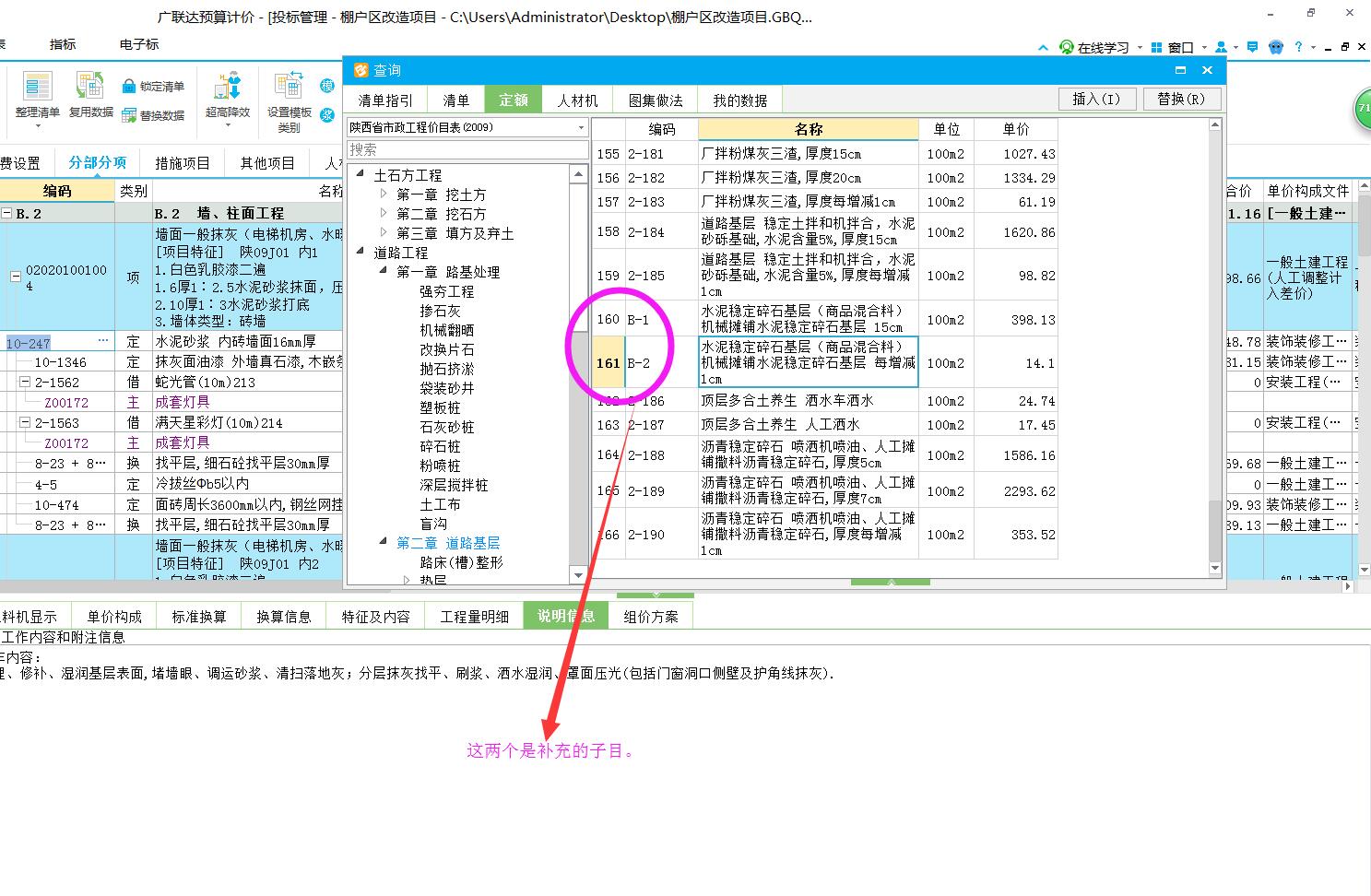Select the 路床(槽)整形 tree item

pos(462,561)
